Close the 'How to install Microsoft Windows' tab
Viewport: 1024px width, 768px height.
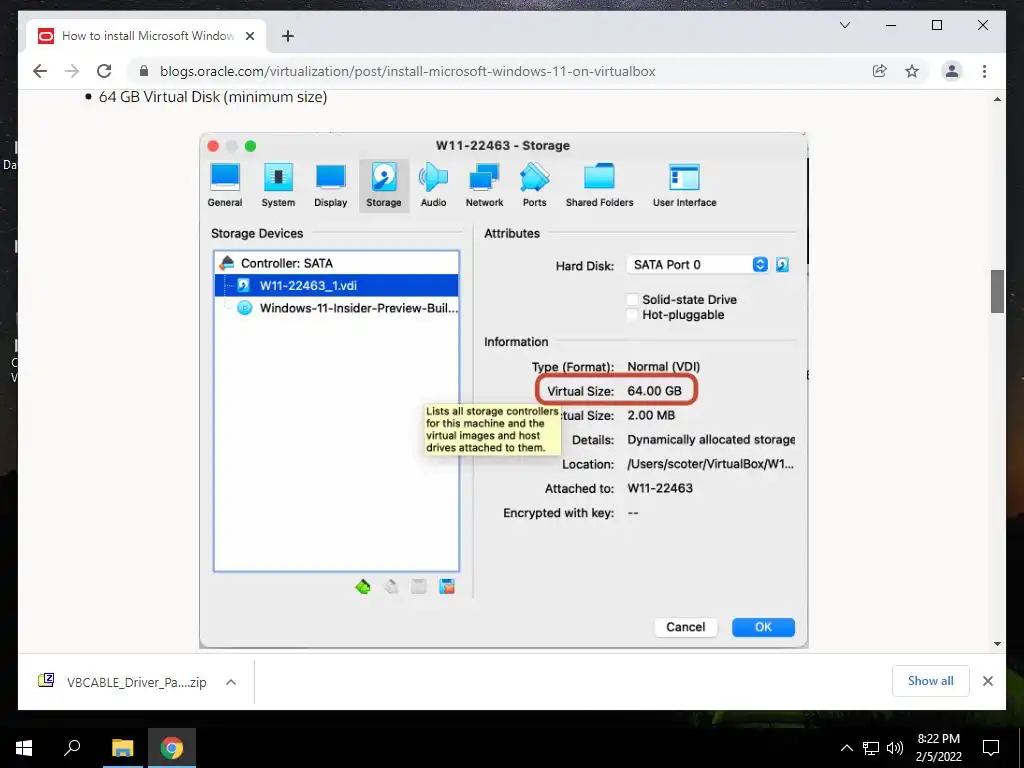(249, 36)
